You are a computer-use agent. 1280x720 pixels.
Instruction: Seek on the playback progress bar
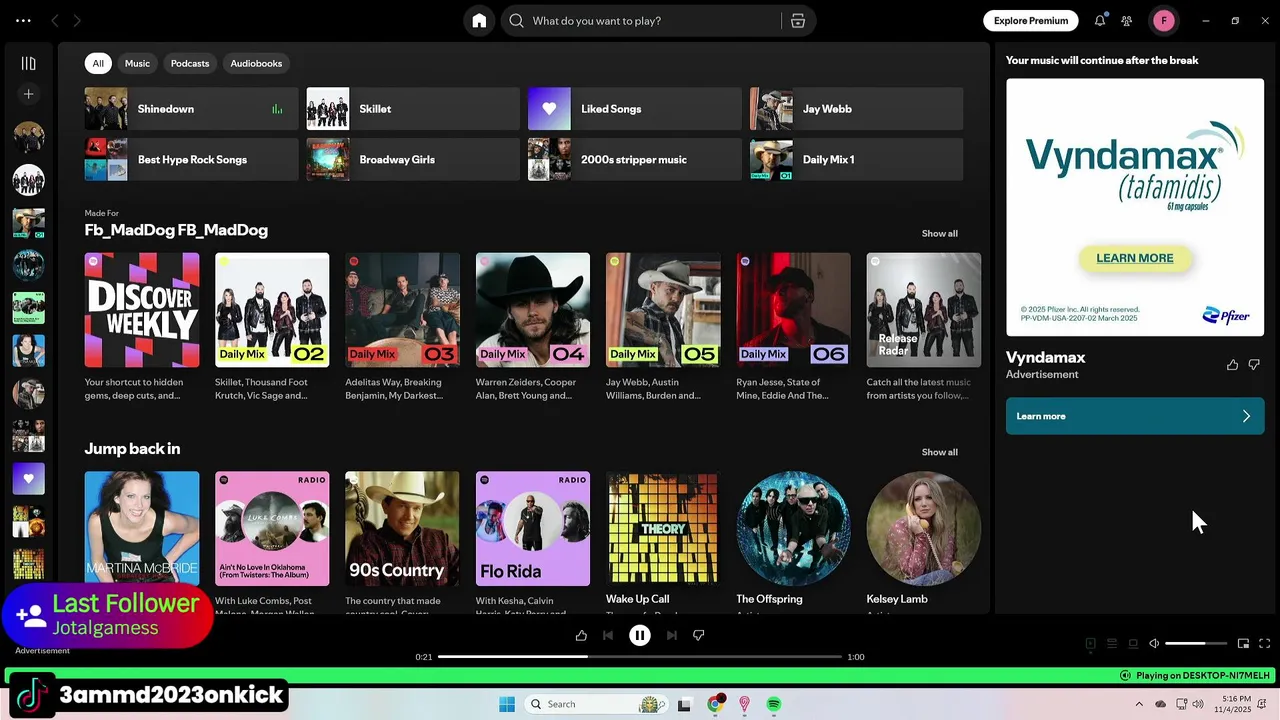click(640, 657)
